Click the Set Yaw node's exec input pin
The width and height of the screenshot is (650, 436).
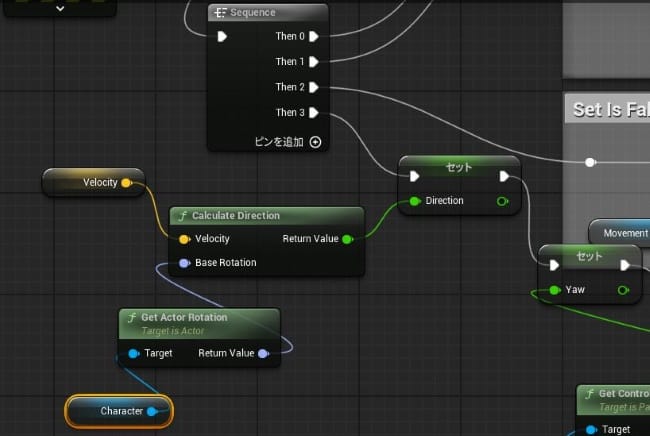click(x=554, y=265)
